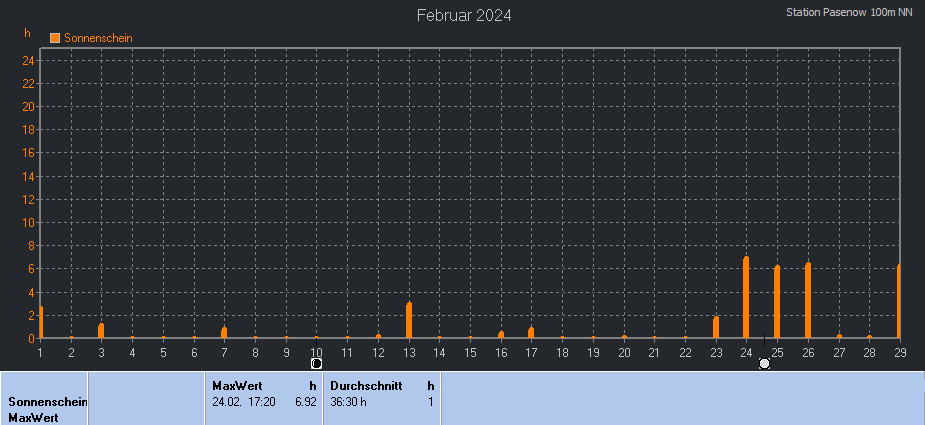The height and width of the screenshot is (425, 925).
Task: Click y-axis value 12
Action: pos(29,200)
